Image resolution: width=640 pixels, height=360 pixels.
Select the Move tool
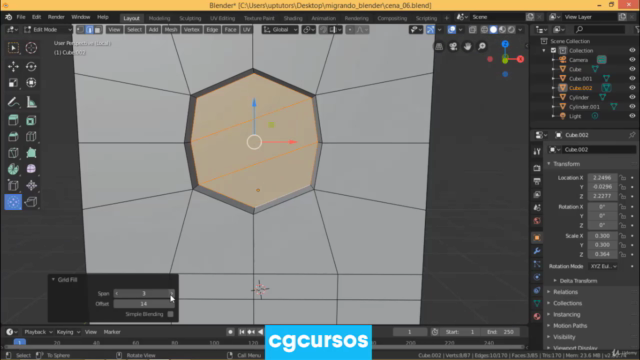coord(13,66)
